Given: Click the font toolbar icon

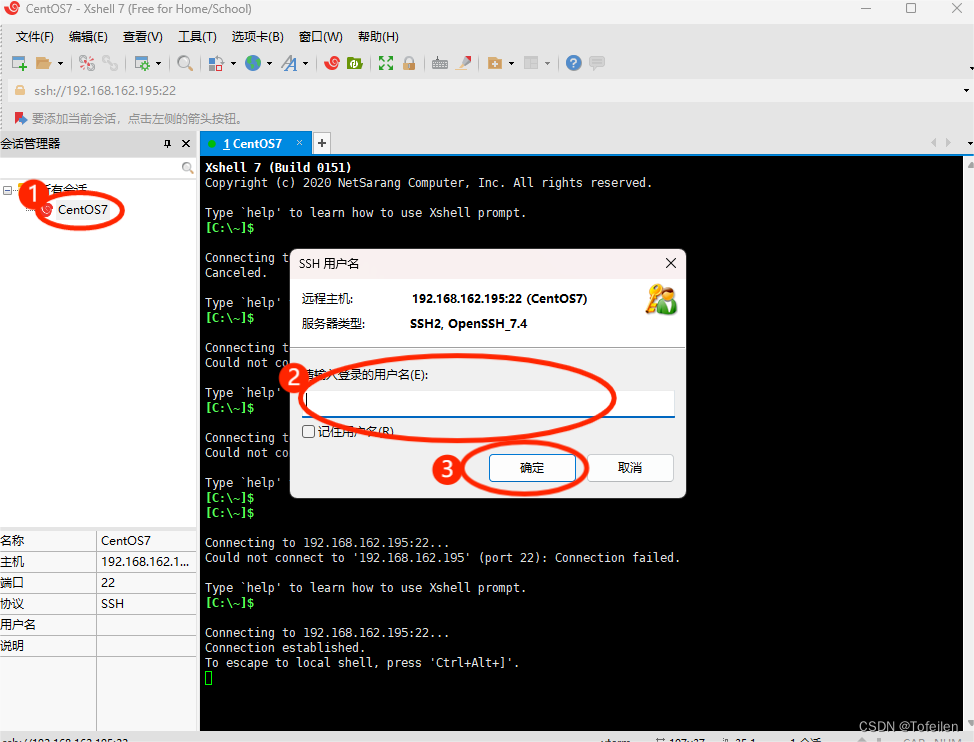Looking at the screenshot, I should (x=289, y=63).
